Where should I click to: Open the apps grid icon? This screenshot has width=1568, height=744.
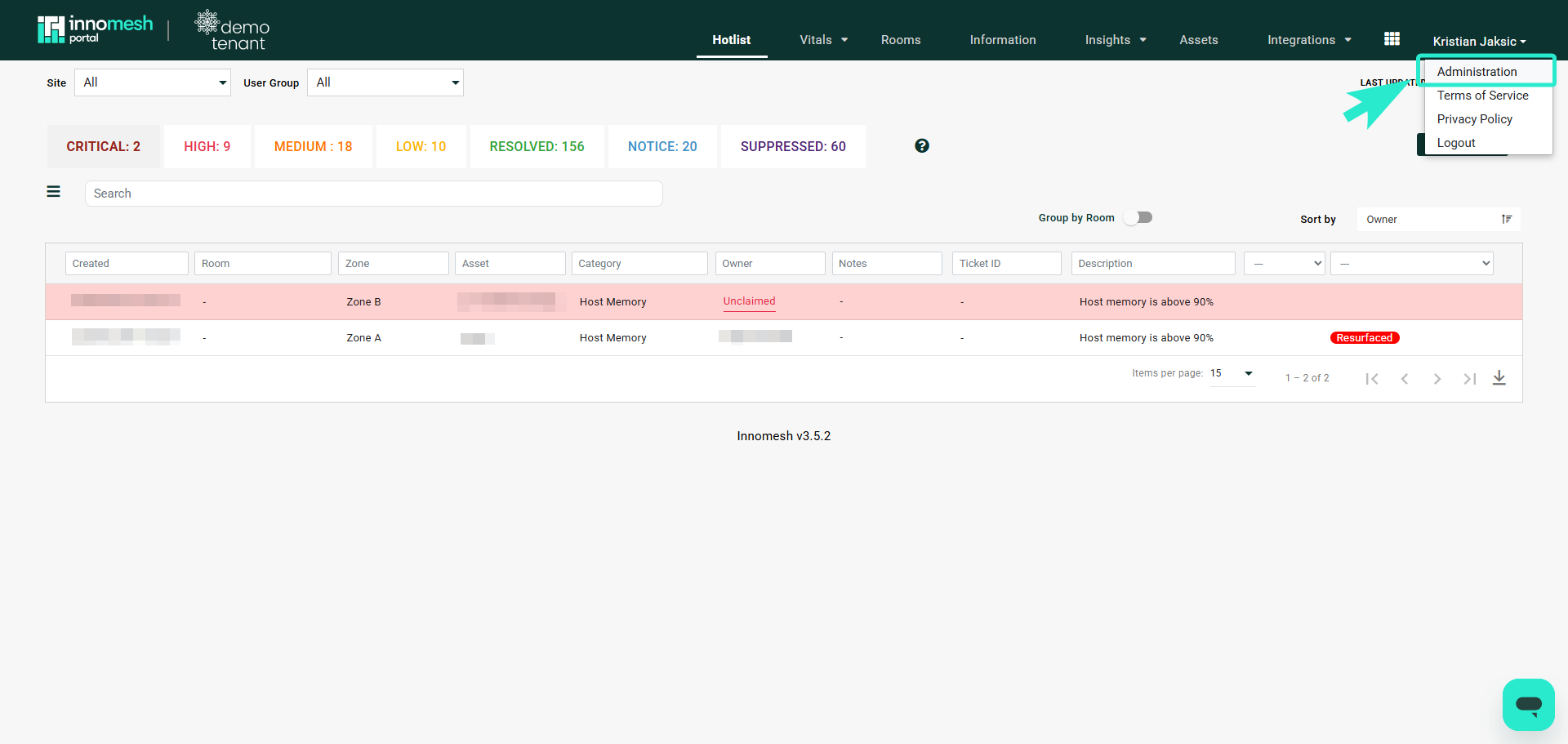pos(1392,39)
